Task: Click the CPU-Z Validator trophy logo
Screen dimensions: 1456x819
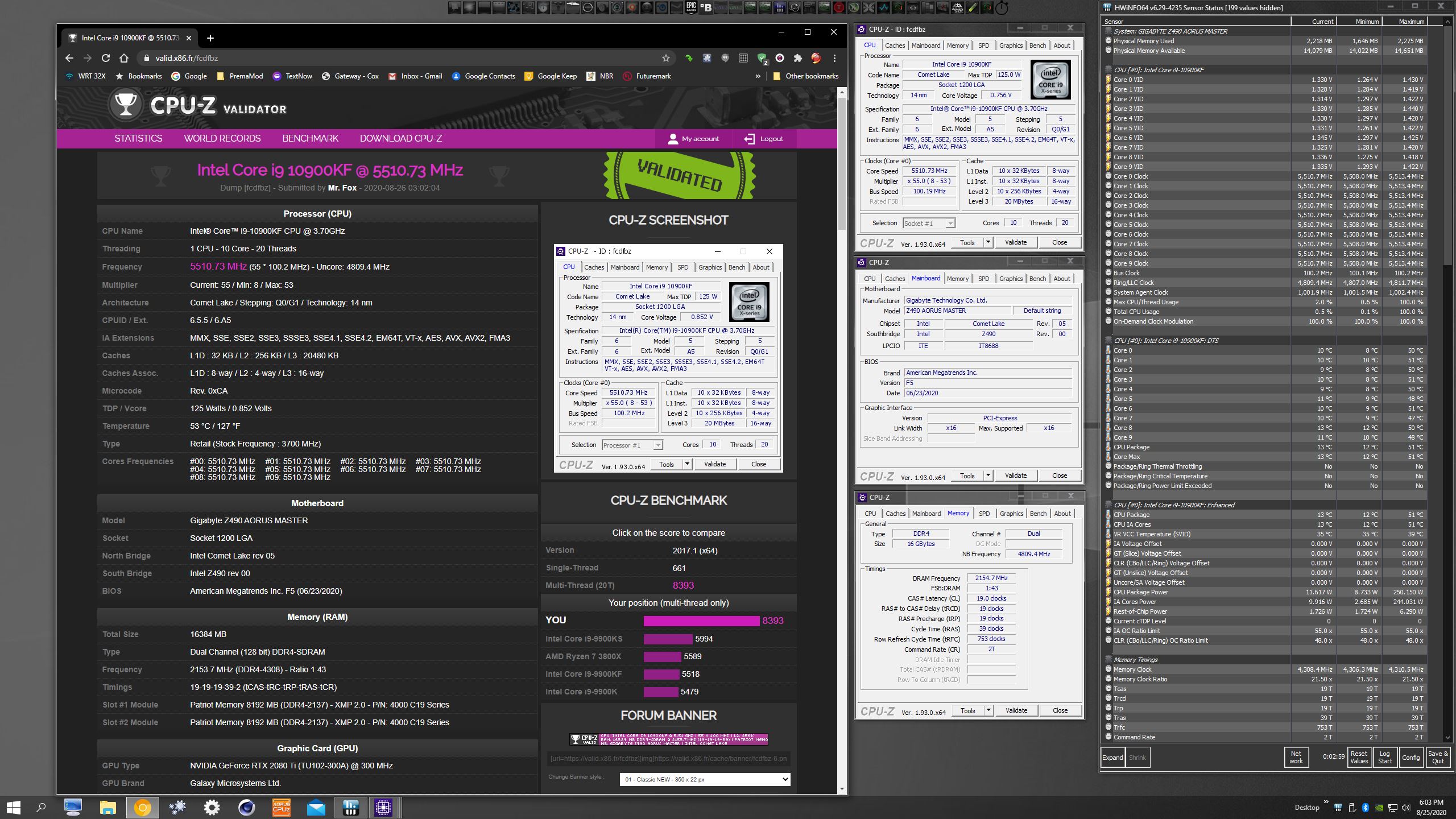Action: (x=125, y=105)
